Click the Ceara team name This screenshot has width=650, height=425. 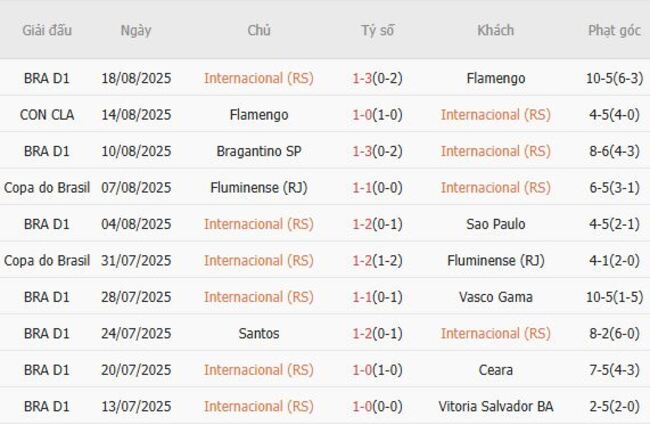[x=495, y=370]
